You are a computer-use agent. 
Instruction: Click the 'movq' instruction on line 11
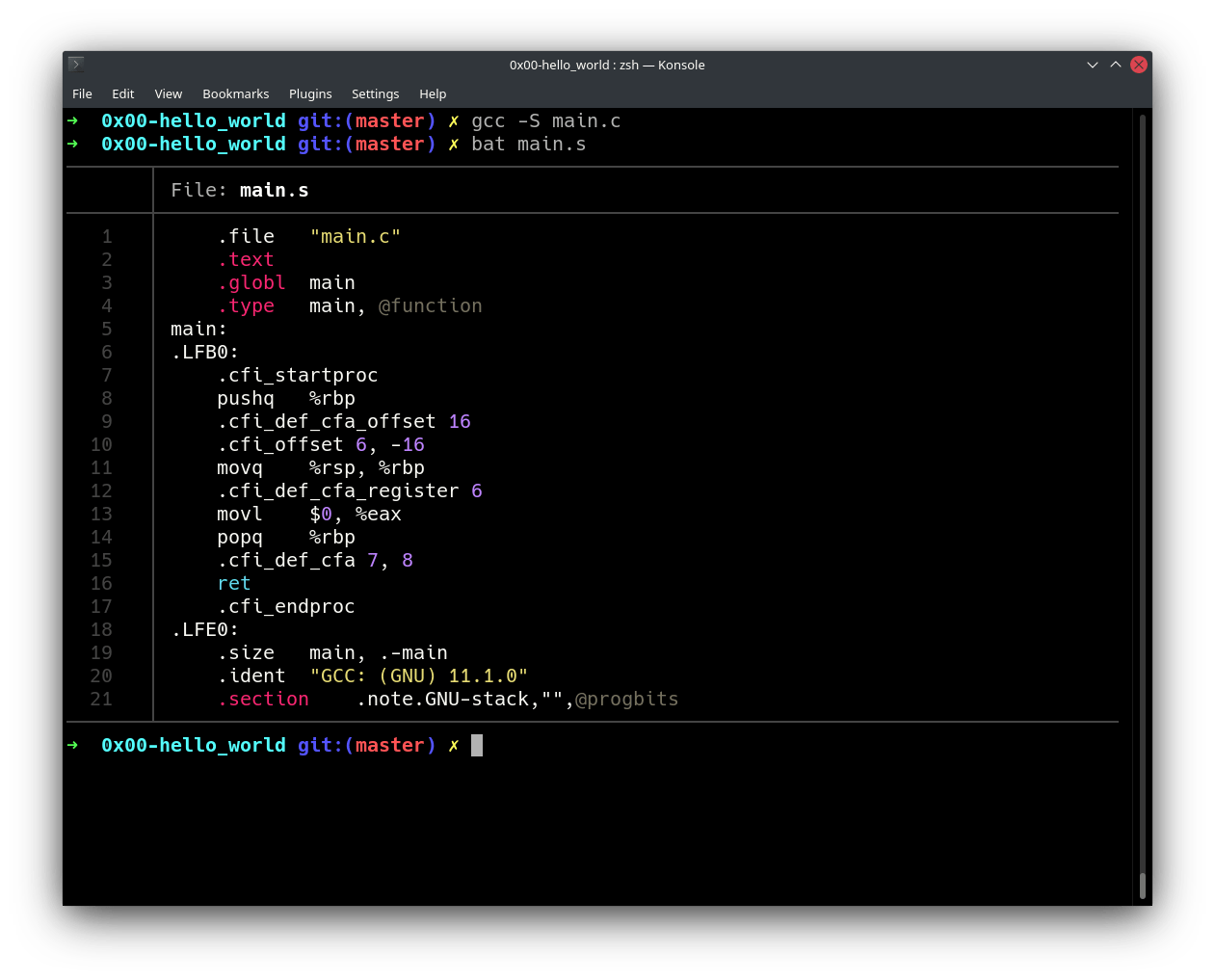pyautogui.click(x=240, y=467)
